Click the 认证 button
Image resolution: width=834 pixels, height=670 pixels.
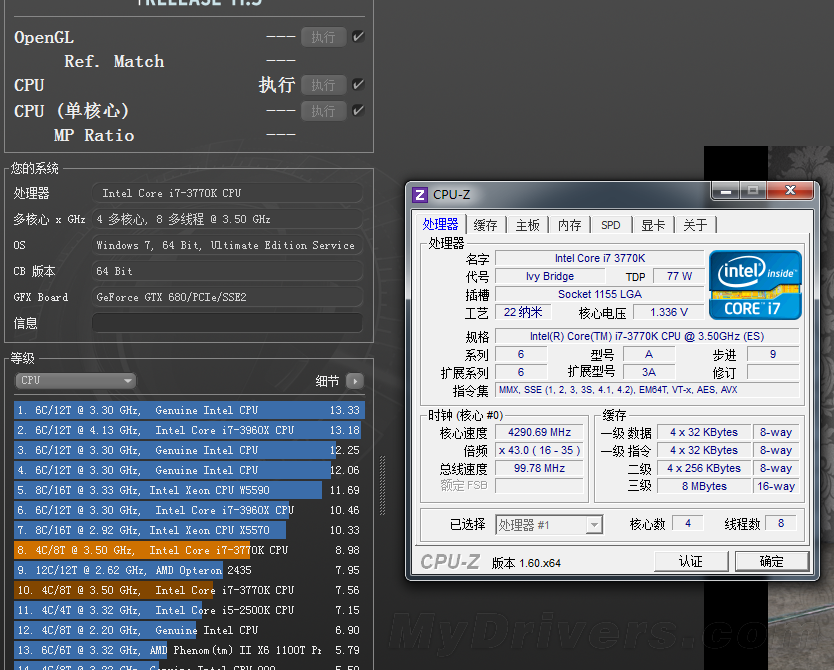690,561
